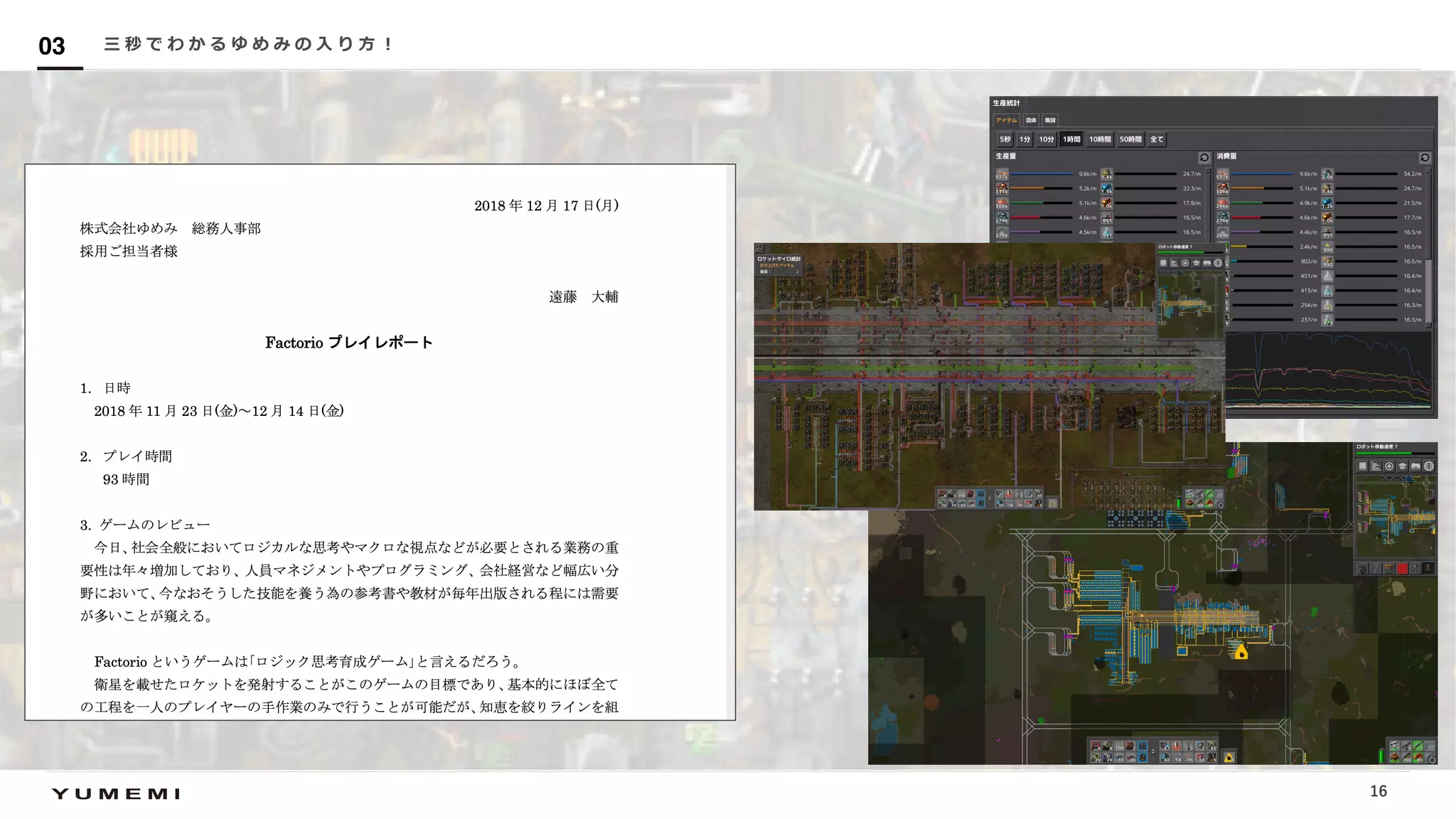This screenshot has width=1456, height=819.
Task: Click the train overview icon above bottom-right minimap
Action: tap(1415, 466)
